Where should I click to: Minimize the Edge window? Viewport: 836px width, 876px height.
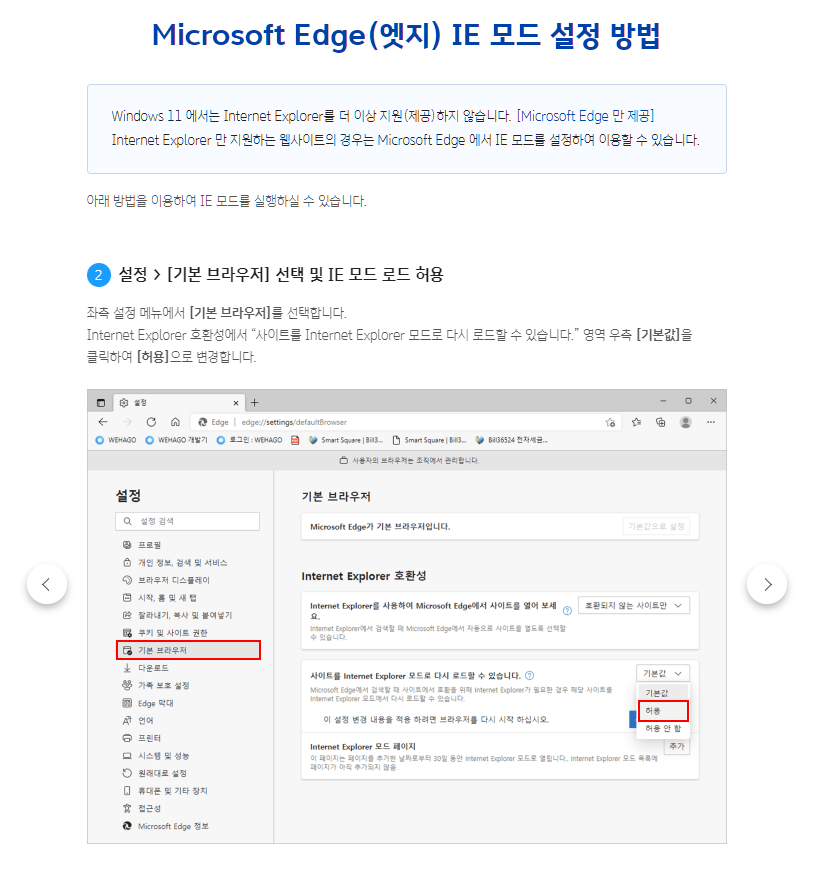click(x=663, y=401)
